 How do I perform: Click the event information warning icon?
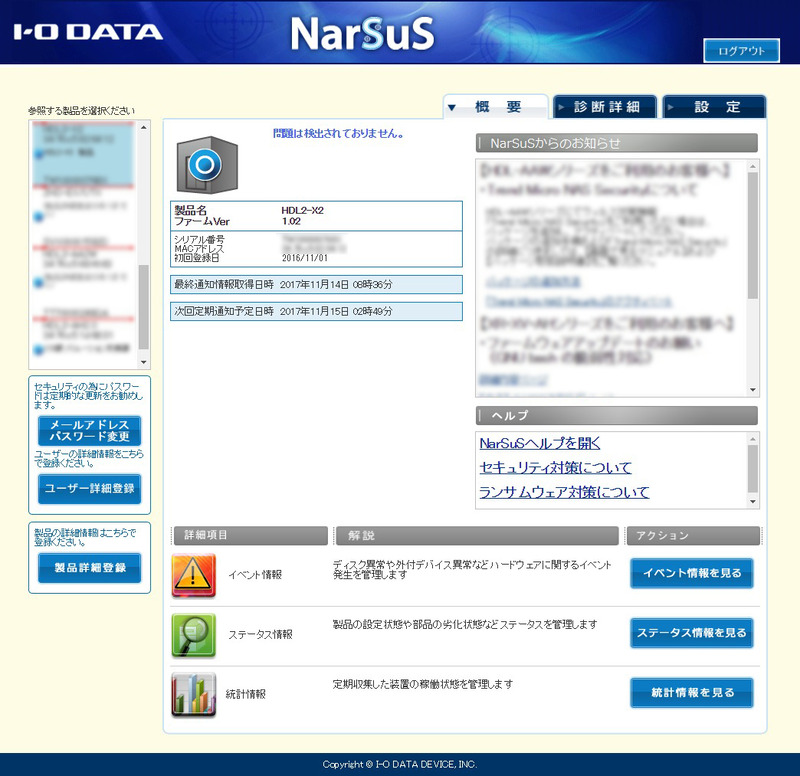(193, 575)
